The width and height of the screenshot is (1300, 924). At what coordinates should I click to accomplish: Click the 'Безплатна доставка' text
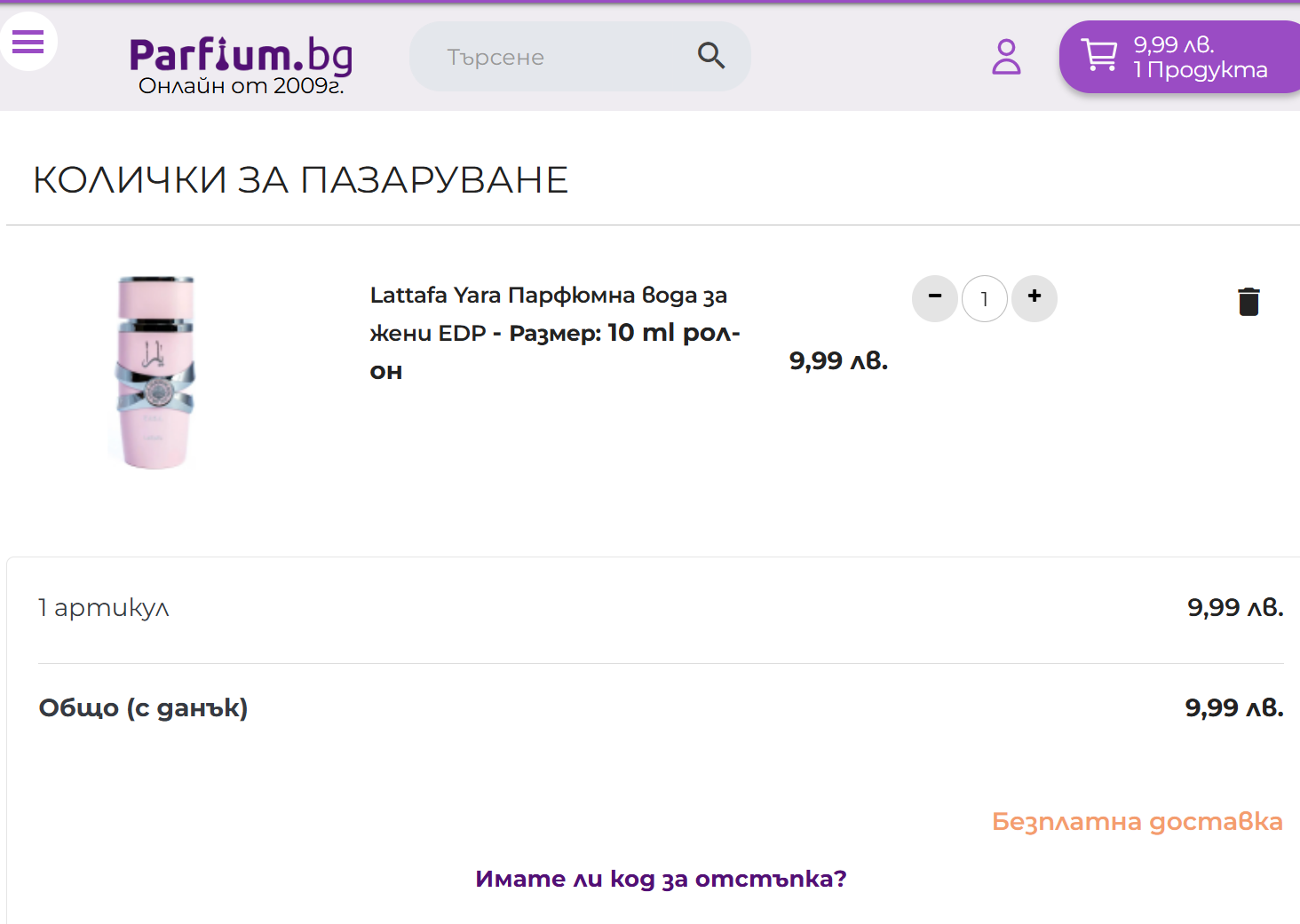click(1137, 821)
